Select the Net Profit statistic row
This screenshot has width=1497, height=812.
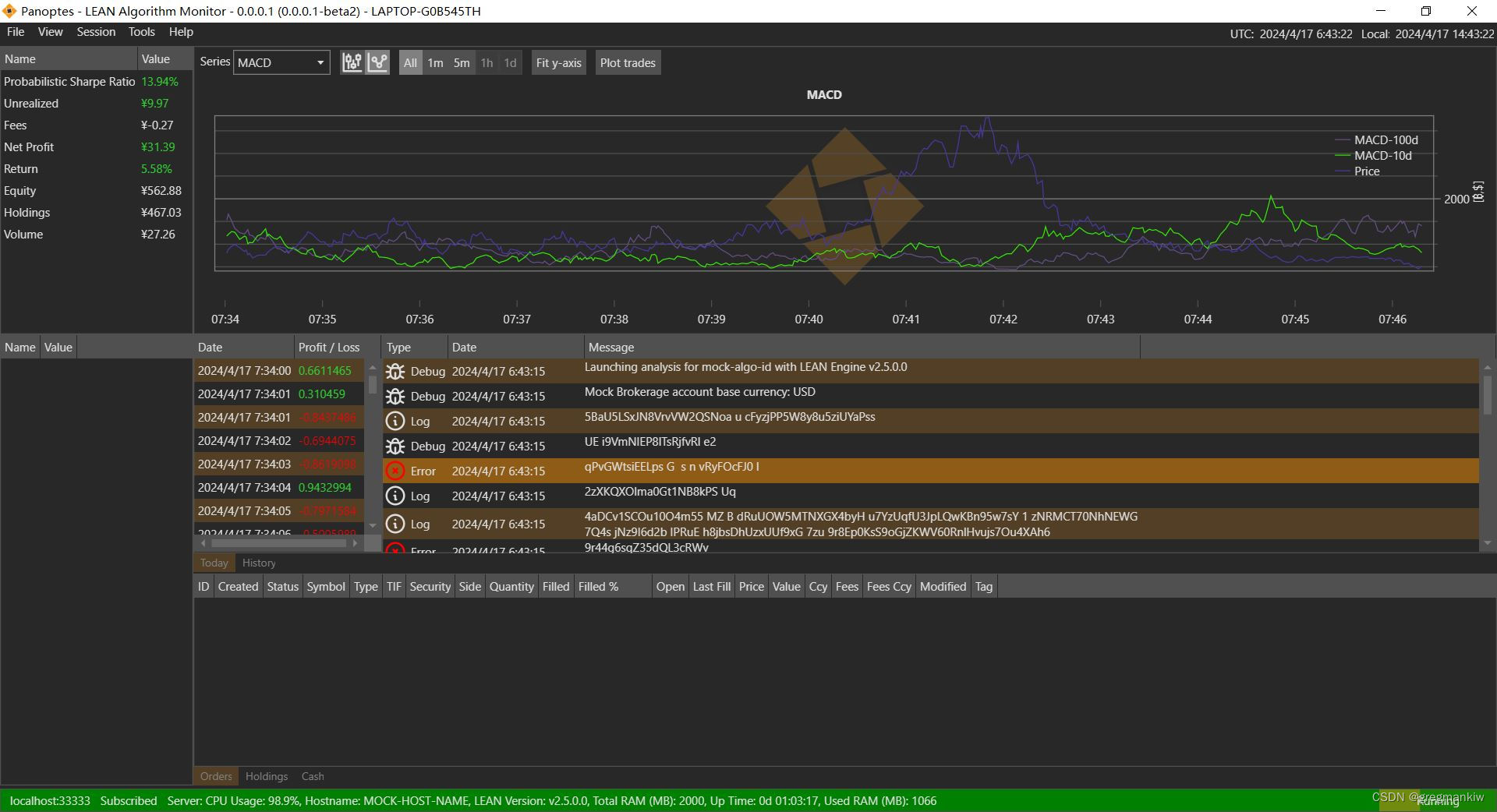click(x=96, y=147)
